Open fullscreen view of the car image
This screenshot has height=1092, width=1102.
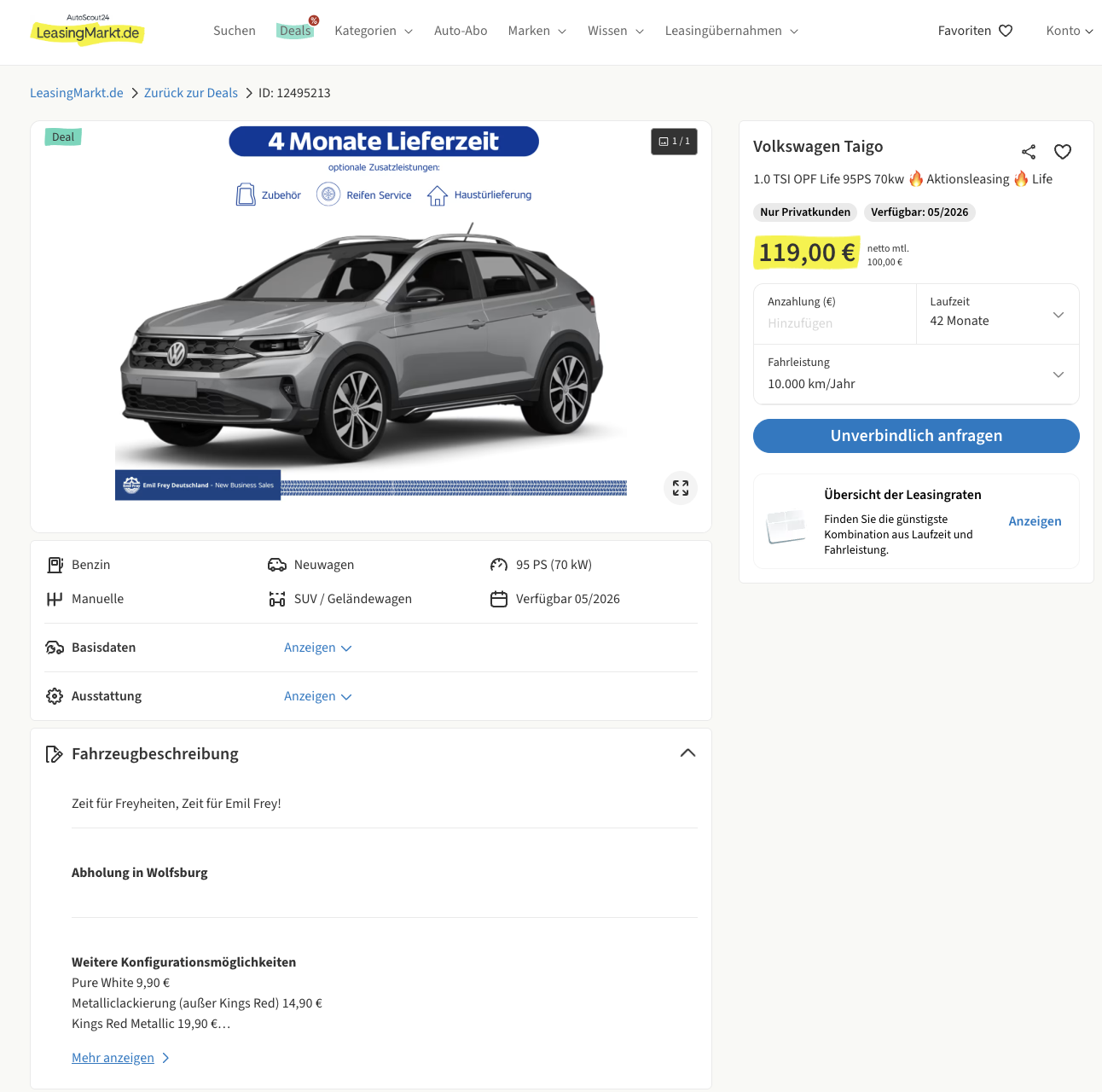click(681, 488)
